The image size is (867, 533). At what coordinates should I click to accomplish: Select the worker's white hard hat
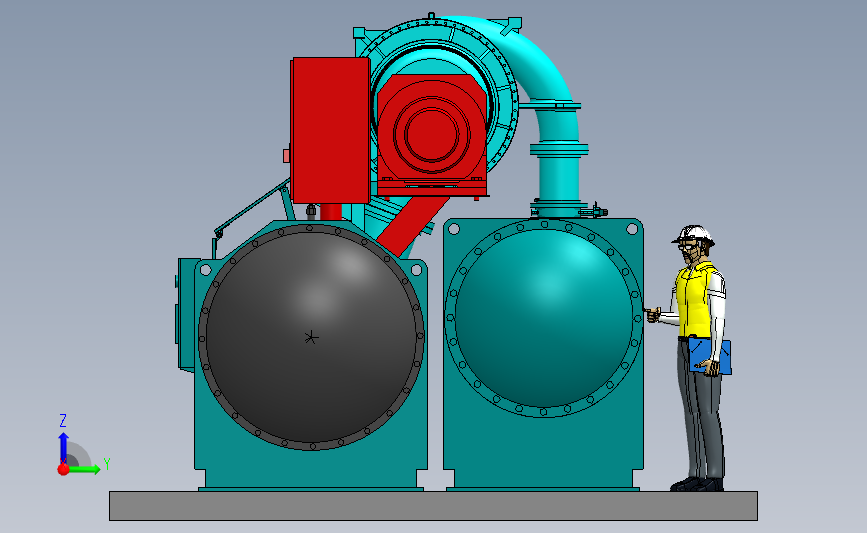click(x=693, y=234)
